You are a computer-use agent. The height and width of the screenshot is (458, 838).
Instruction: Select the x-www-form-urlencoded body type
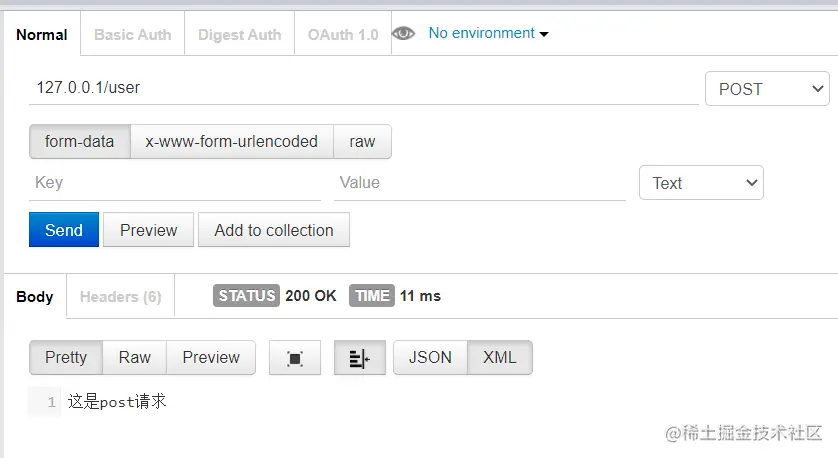click(231, 142)
